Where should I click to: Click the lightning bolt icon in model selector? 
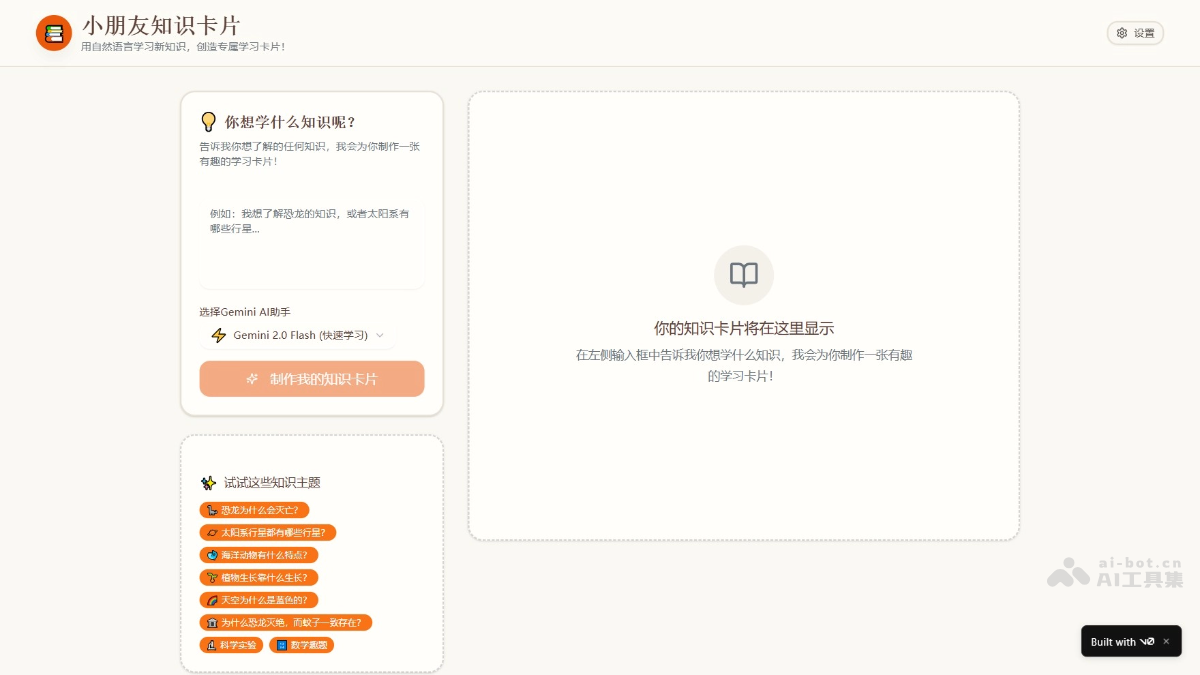pos(219,336)
